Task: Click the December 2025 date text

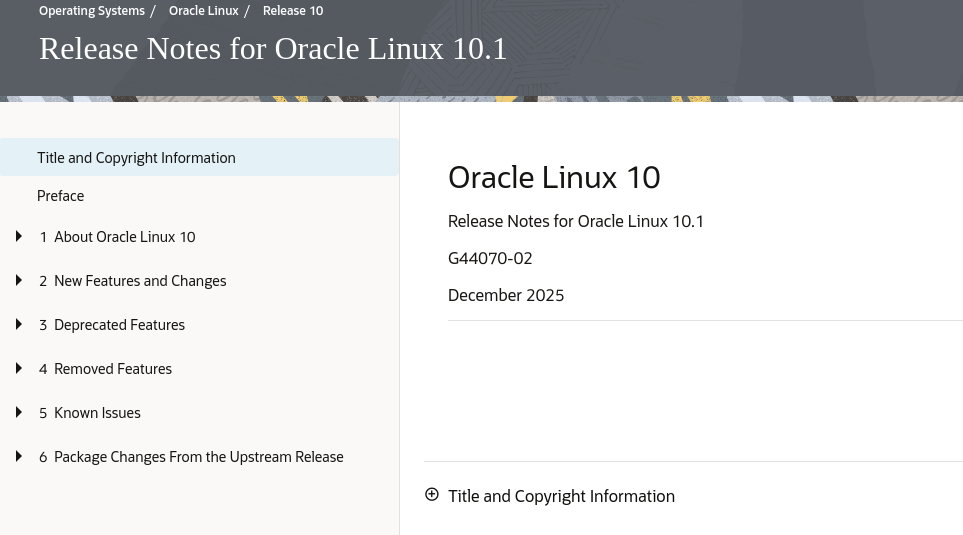Action: click(506, 295)
